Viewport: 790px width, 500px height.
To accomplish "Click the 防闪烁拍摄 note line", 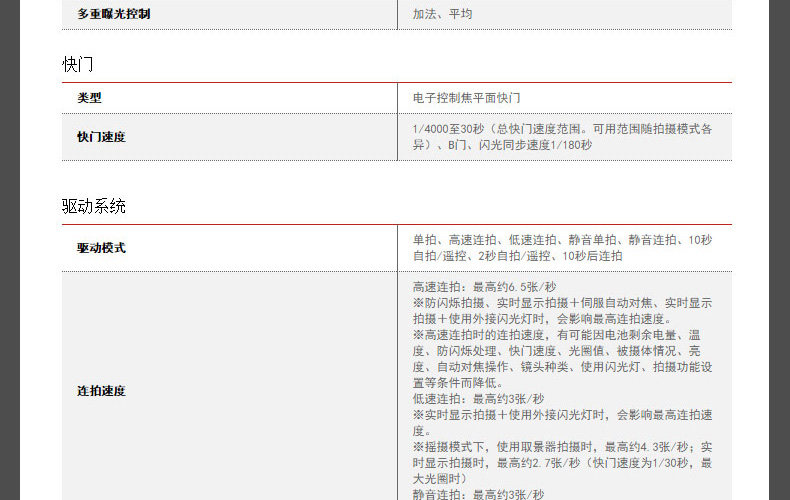I will [562, 303].
